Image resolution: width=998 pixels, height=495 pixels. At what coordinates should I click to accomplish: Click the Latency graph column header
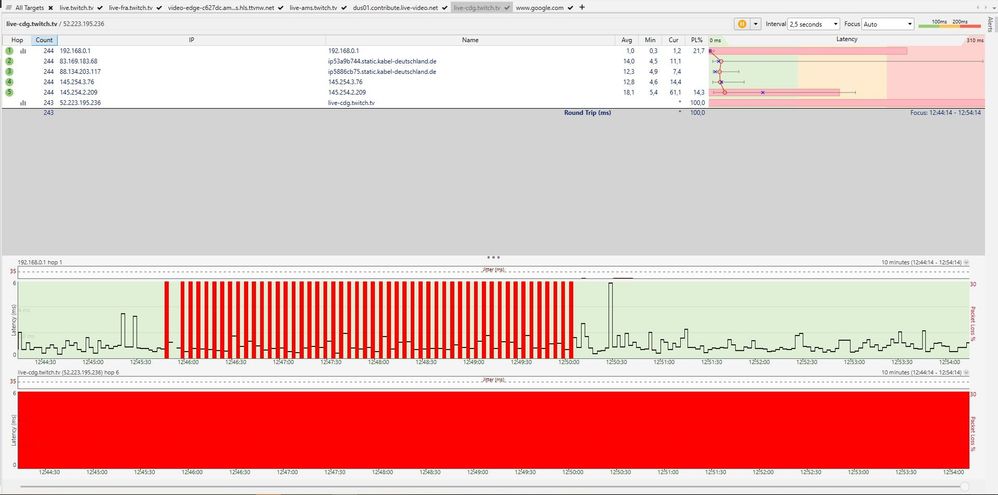click(847, 39)
